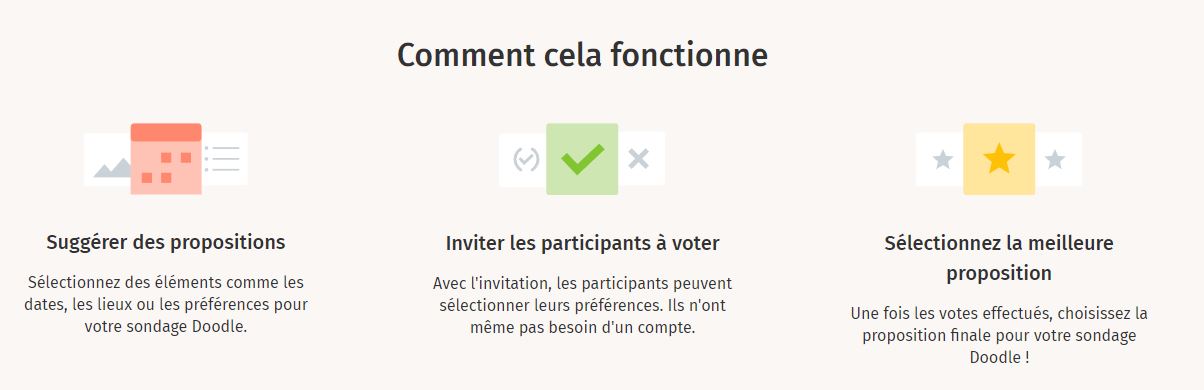Click the small gray star right of yellow star
The height and width of the screenshot is (390, 1204).
(x=1055, y=159)
